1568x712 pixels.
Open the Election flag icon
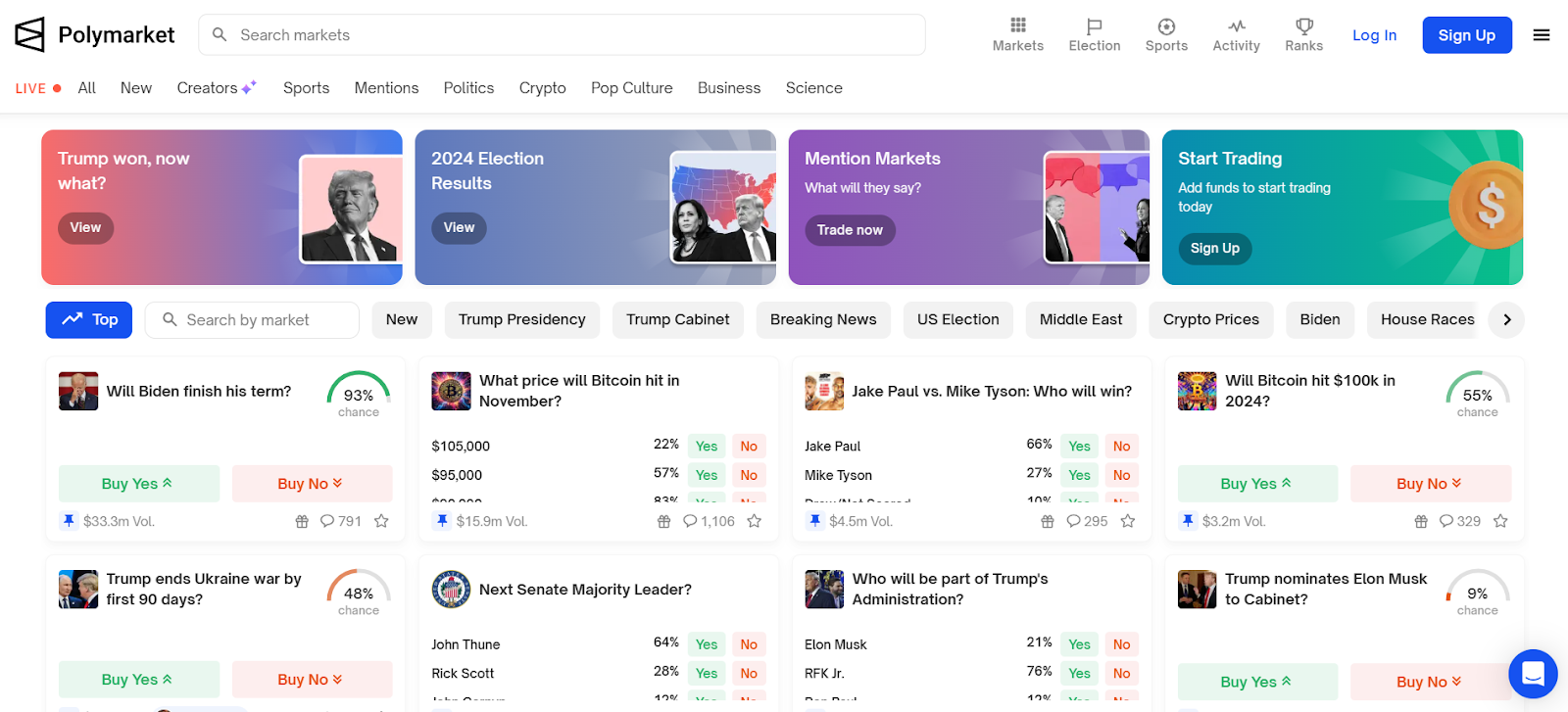click(1094, 35)
